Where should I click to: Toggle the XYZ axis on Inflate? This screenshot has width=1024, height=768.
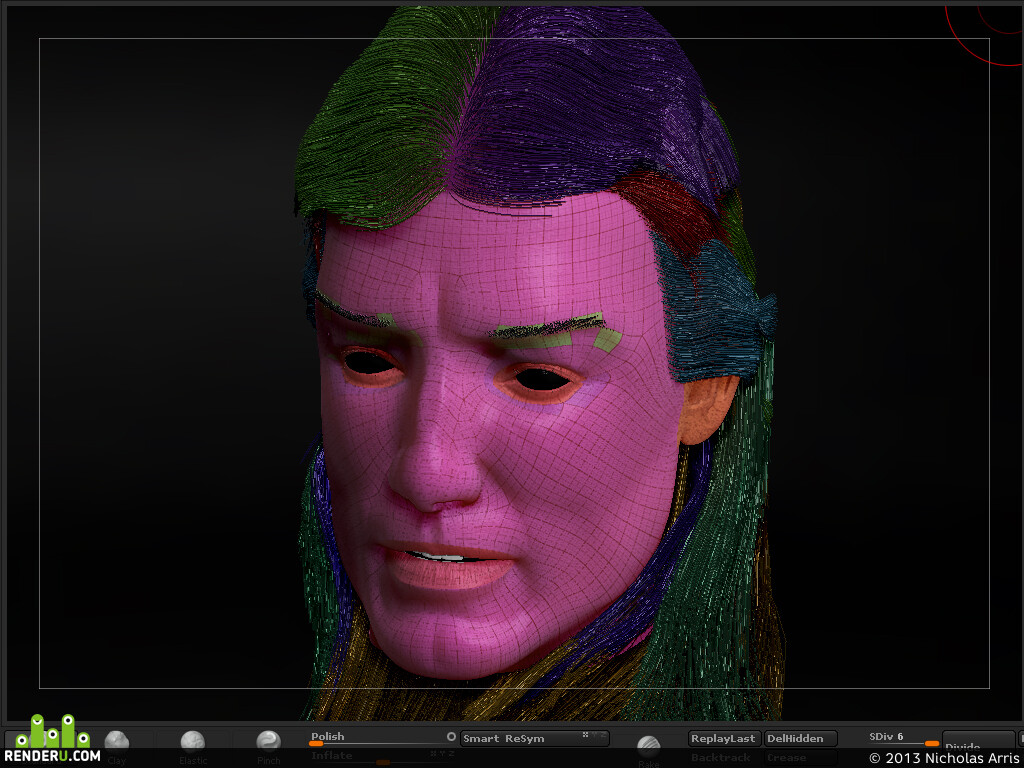point(441,753)
